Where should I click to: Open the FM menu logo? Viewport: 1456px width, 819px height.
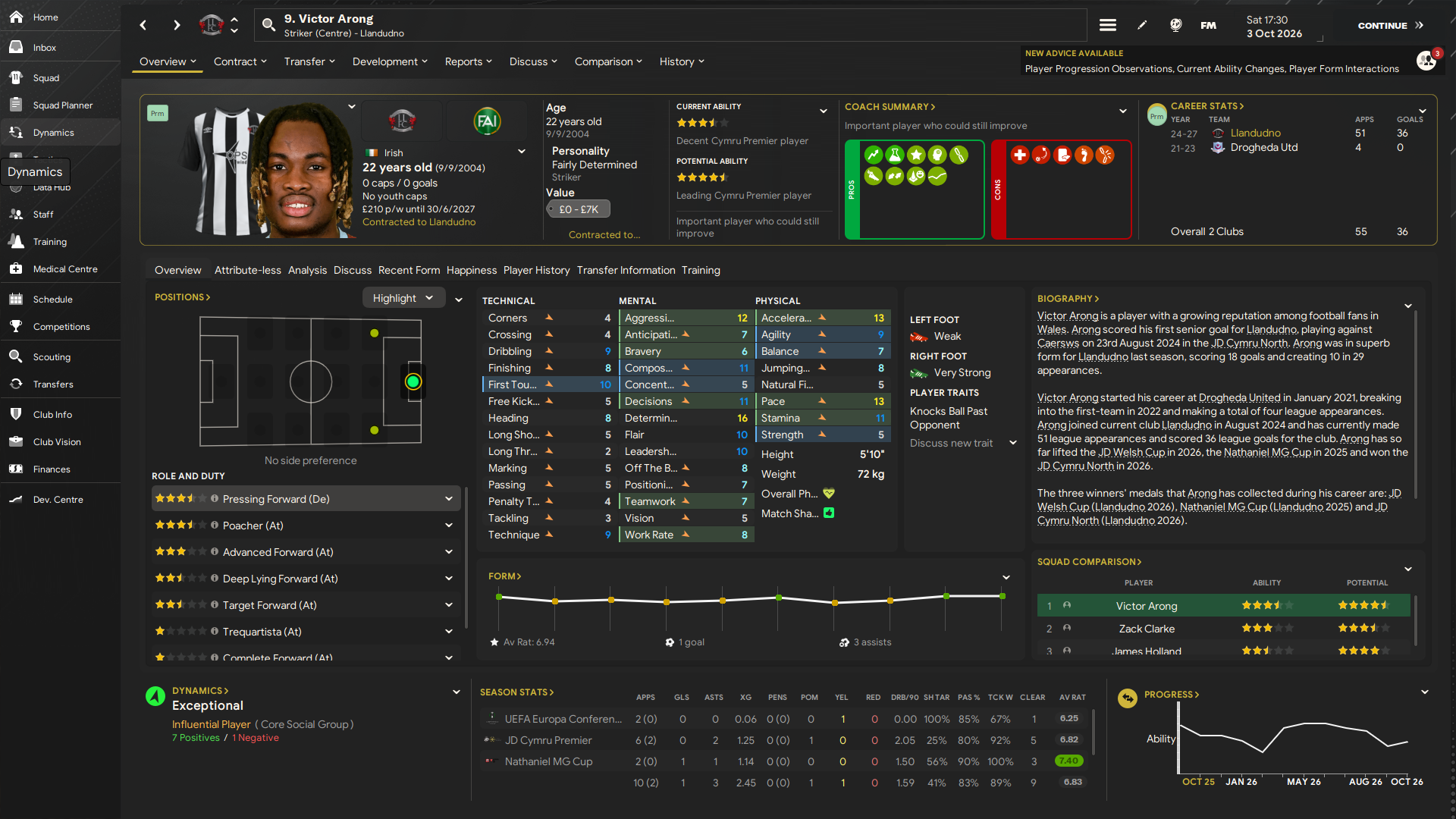[1209, 25]
